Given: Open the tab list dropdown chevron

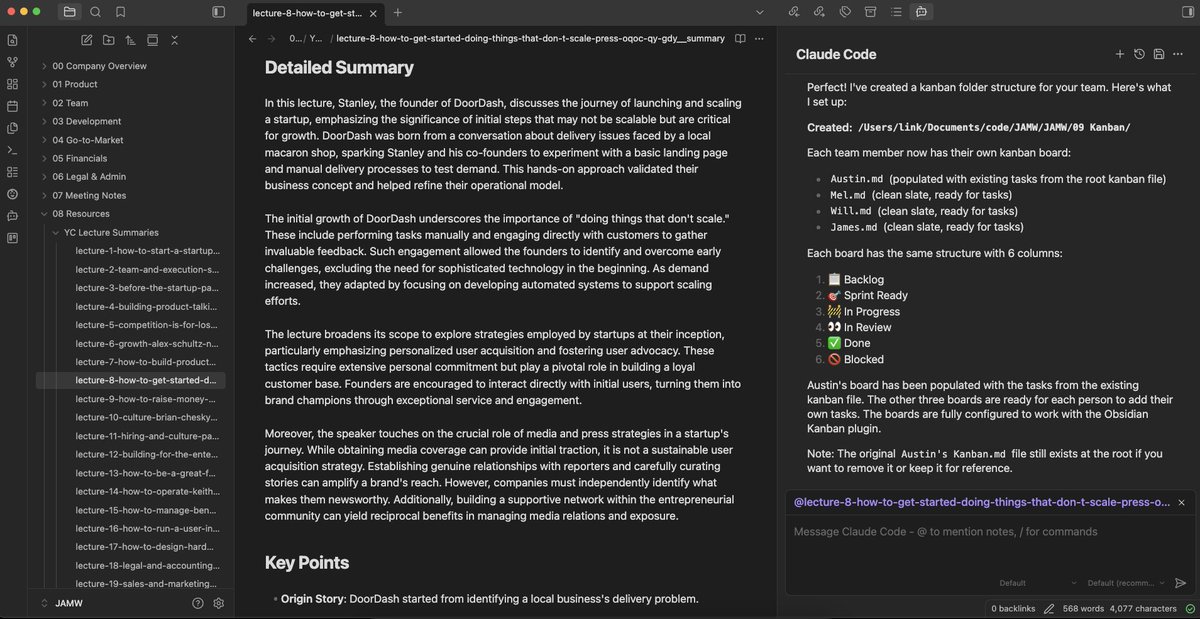Looking at the screenshot, I should tap(759, 12).
